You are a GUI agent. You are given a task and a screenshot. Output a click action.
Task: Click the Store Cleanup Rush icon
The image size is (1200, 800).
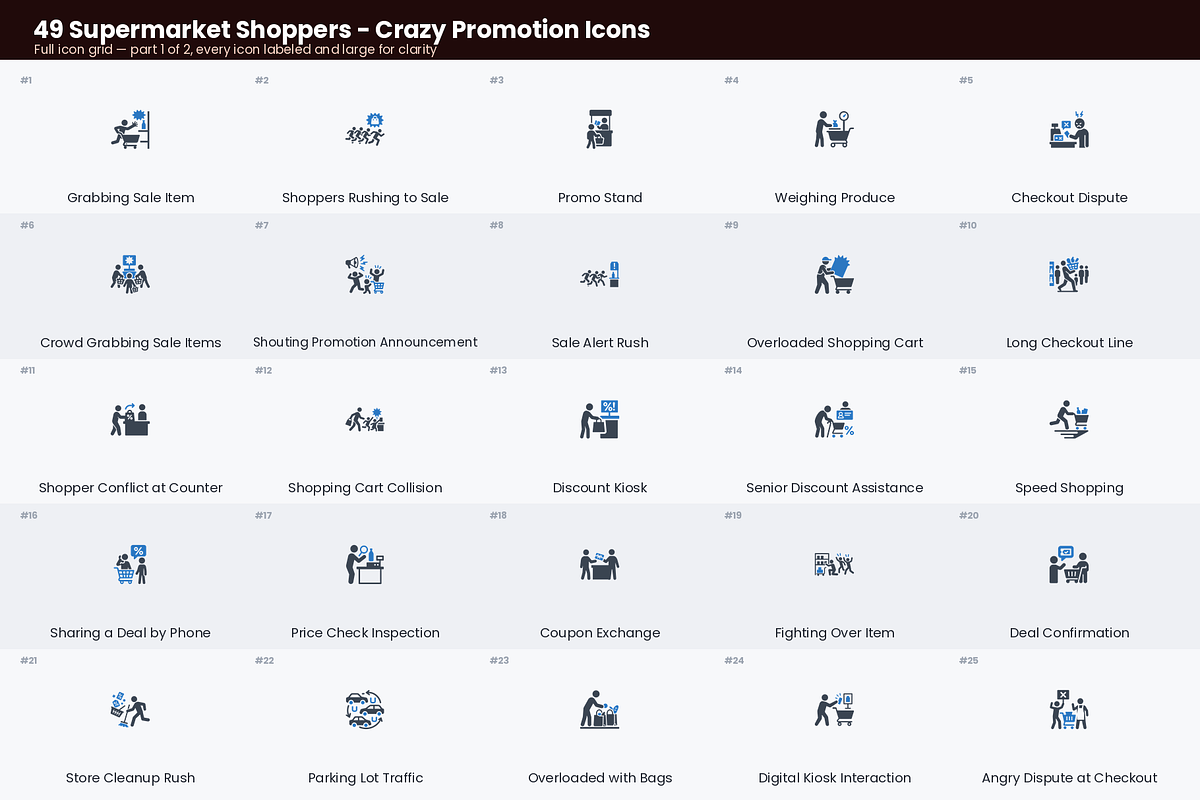130,710
